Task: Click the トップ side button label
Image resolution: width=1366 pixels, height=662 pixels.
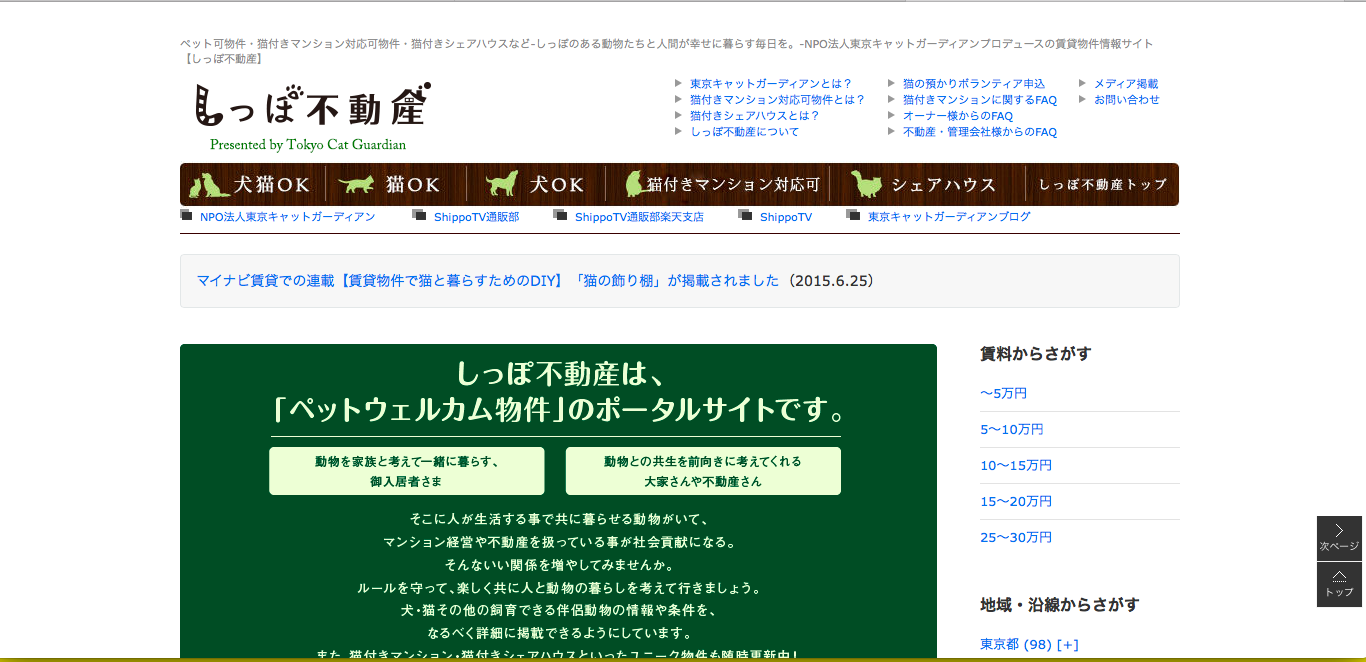Action: 1339,593
